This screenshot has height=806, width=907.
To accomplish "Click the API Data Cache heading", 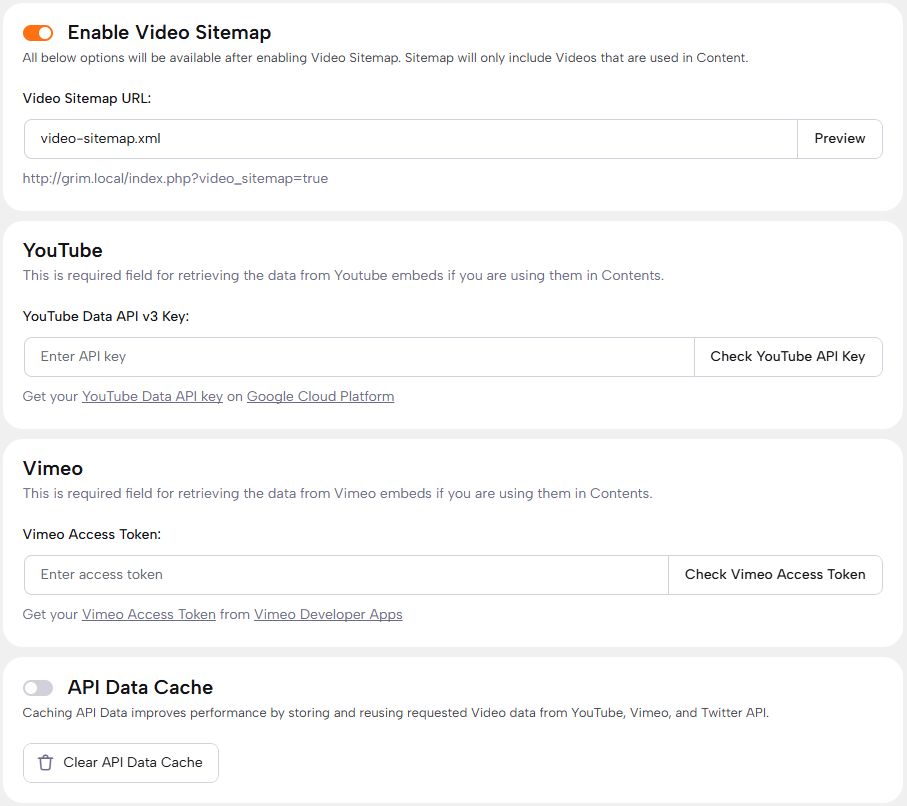I will (140, 688).
